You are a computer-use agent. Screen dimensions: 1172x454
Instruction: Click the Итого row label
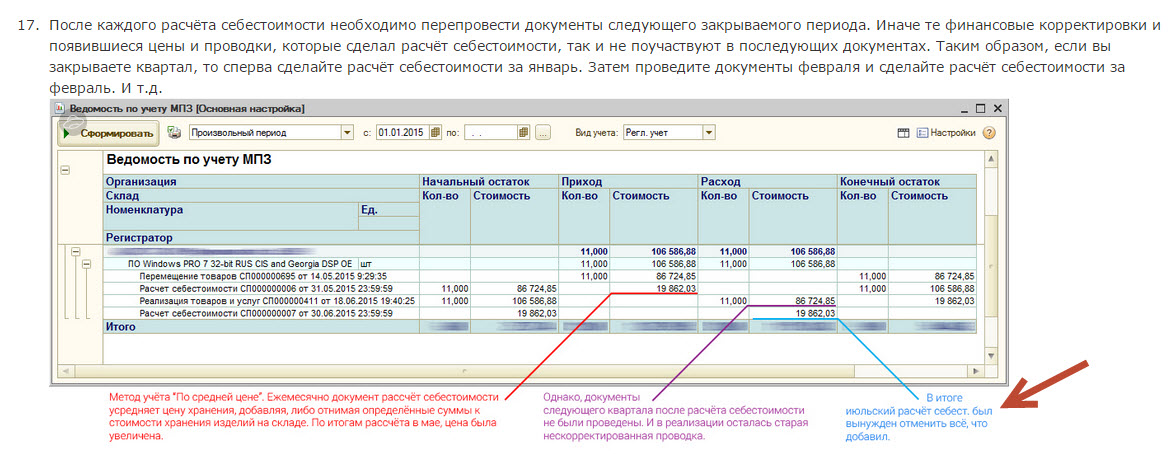pyautogui.click(x=121, y=326)
